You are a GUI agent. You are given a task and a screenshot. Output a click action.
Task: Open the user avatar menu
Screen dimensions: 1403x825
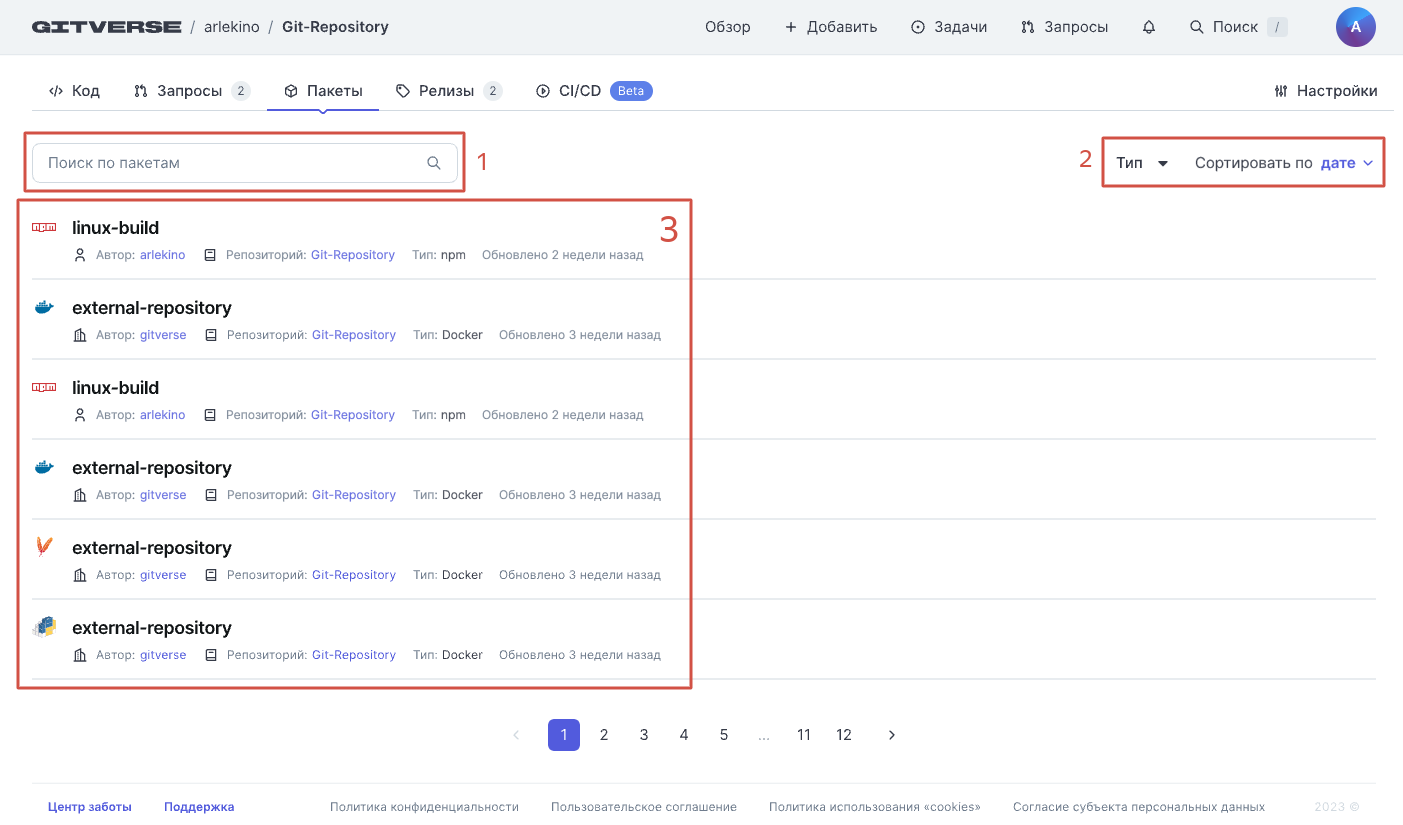click(x=1355, y=27)
